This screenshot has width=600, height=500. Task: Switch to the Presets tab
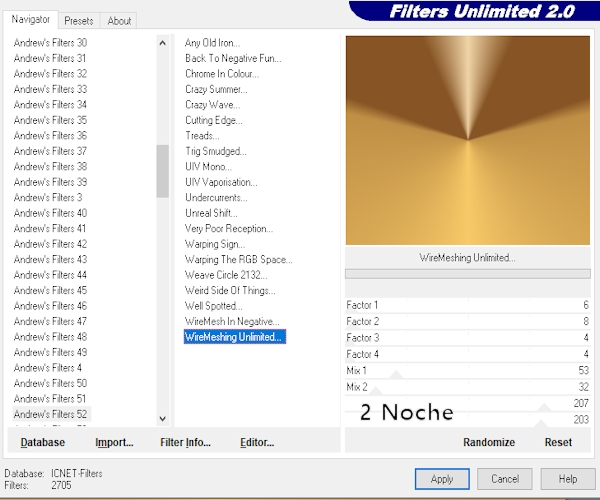78,21
